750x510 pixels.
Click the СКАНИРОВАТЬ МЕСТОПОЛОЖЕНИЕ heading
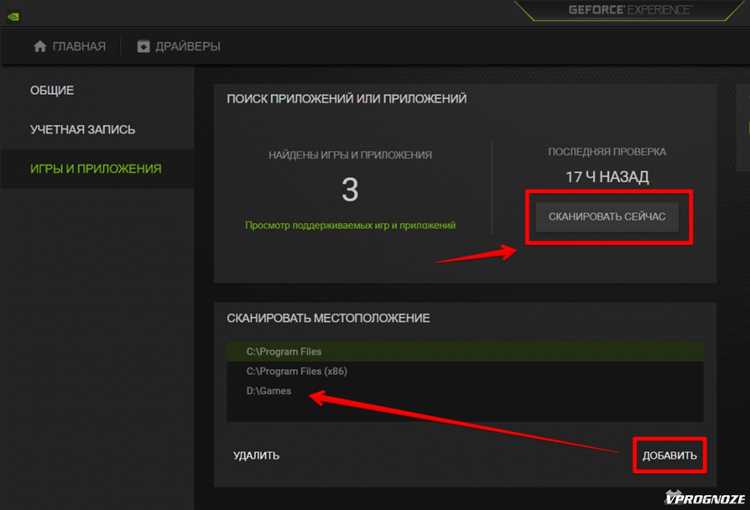point(328,318)
